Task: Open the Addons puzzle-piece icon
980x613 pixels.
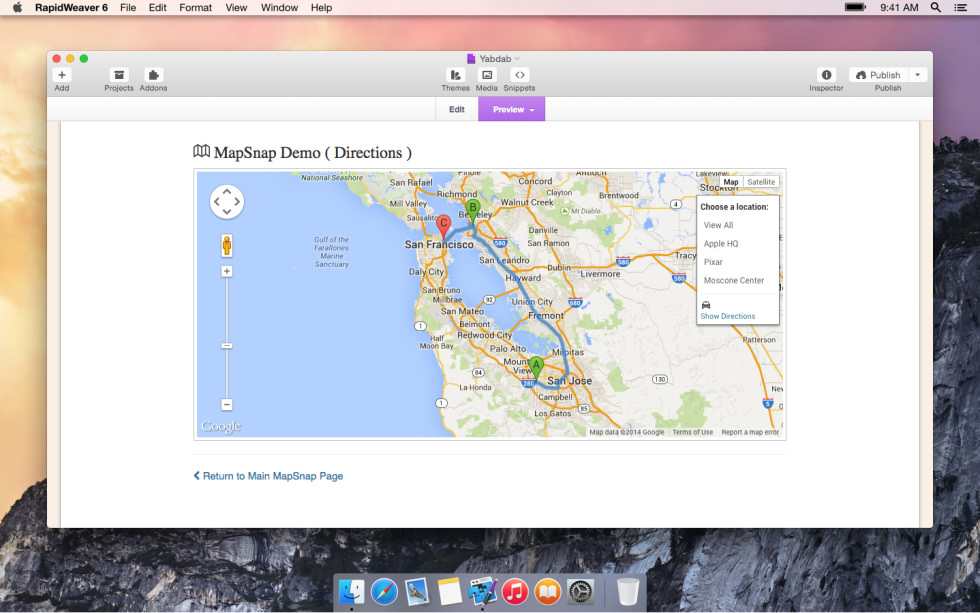Action: [153, 75]
